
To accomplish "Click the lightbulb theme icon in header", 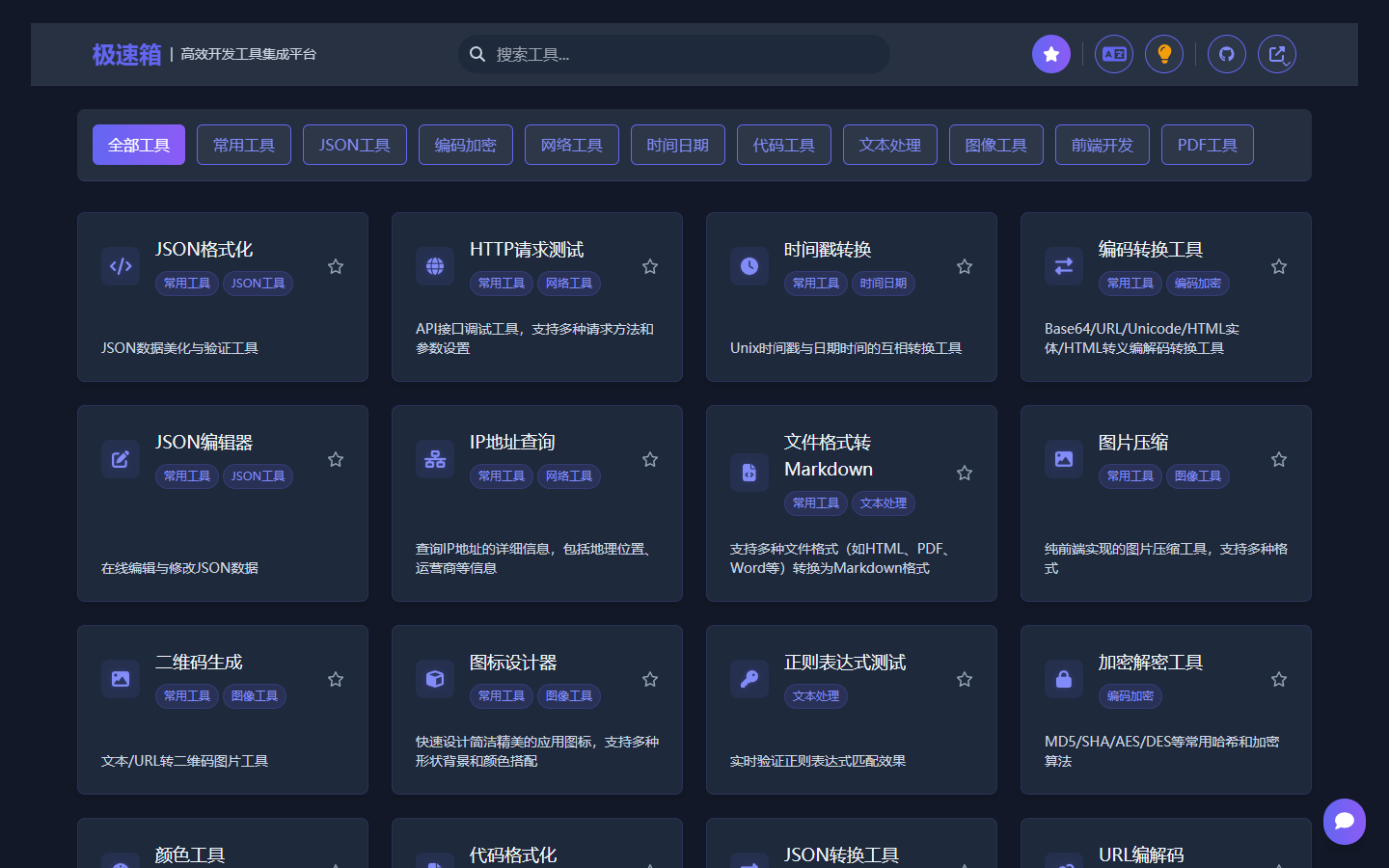I will 1164,54.
